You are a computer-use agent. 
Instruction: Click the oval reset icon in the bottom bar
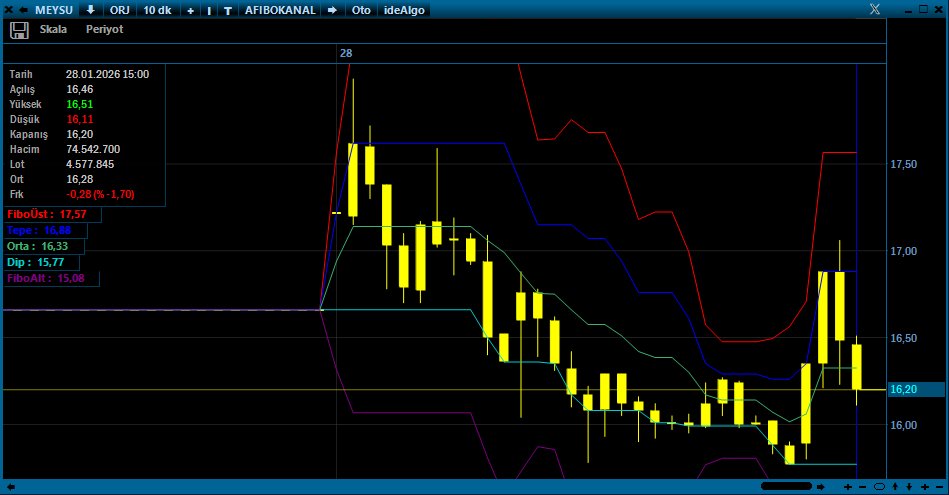tap(879, 487)
